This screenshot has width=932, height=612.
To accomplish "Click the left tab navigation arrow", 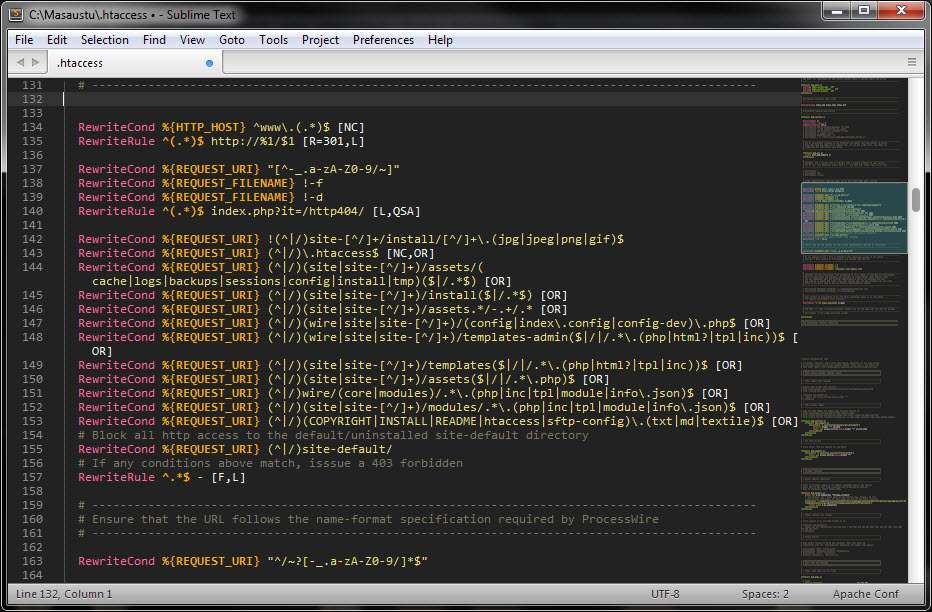I will point(21,62).
